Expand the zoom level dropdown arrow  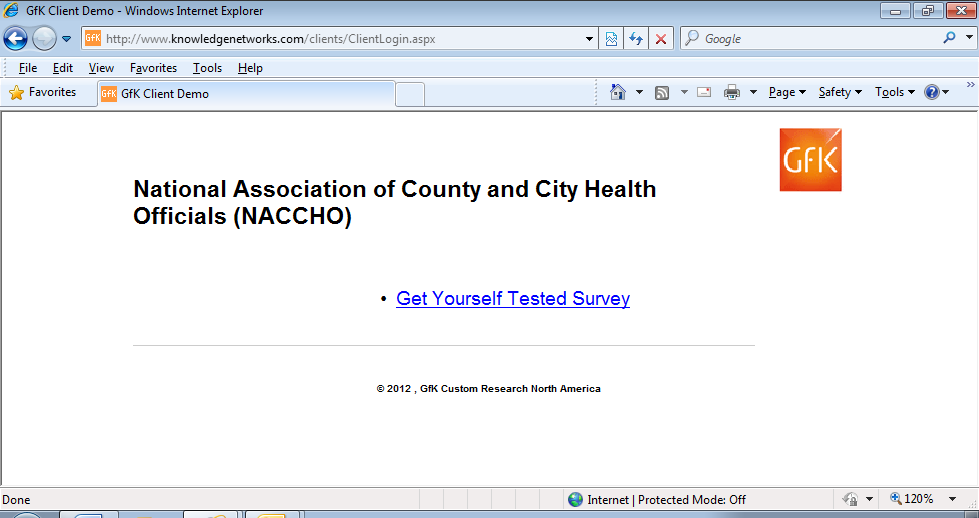click(x=952, y=499)
